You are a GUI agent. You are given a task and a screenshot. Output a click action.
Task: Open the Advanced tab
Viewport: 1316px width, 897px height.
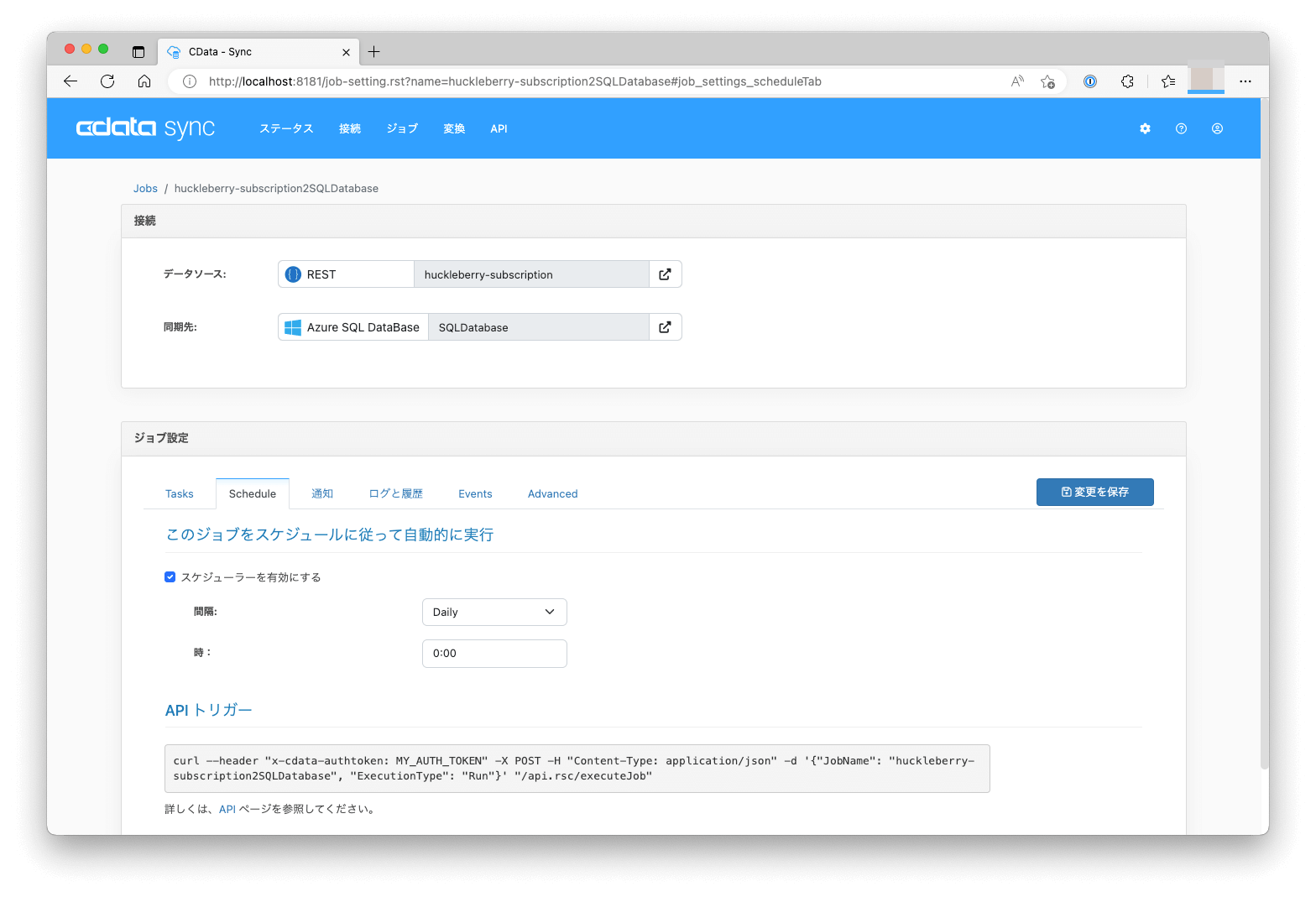click(553, 494)
